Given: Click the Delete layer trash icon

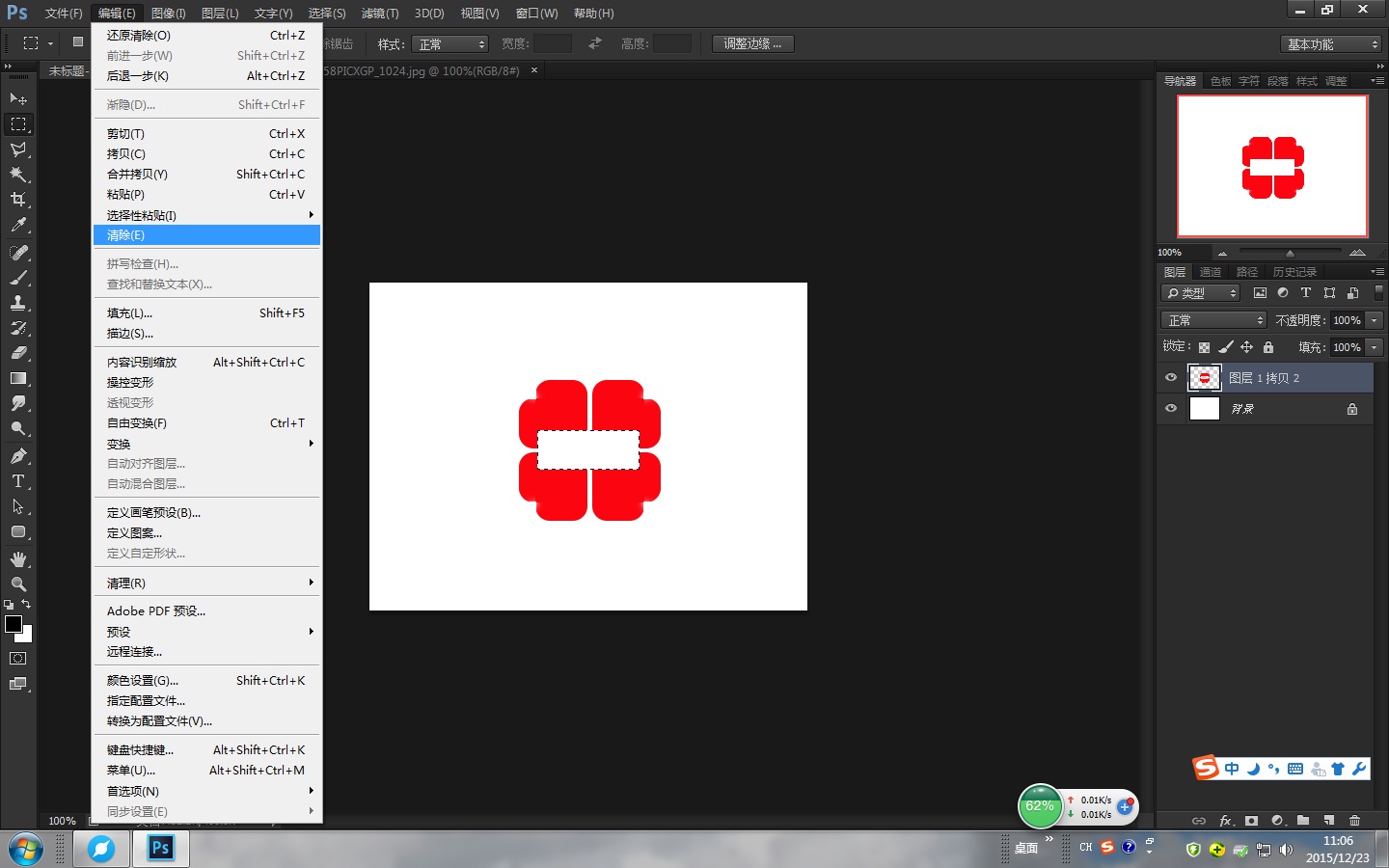Looking at the screenshot, I should point(1355,821).
